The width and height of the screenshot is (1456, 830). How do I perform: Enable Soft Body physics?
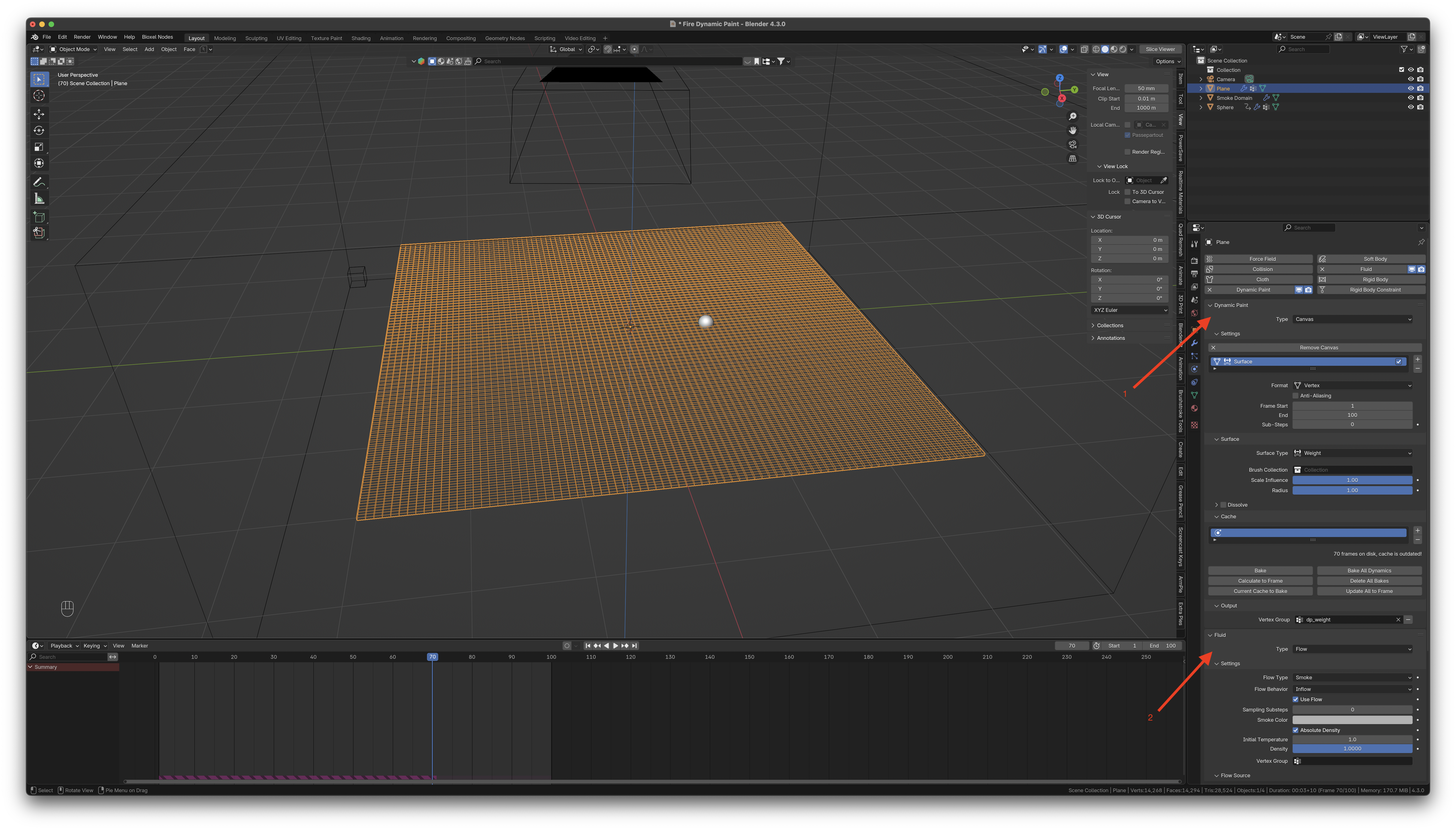[1371, 259]
